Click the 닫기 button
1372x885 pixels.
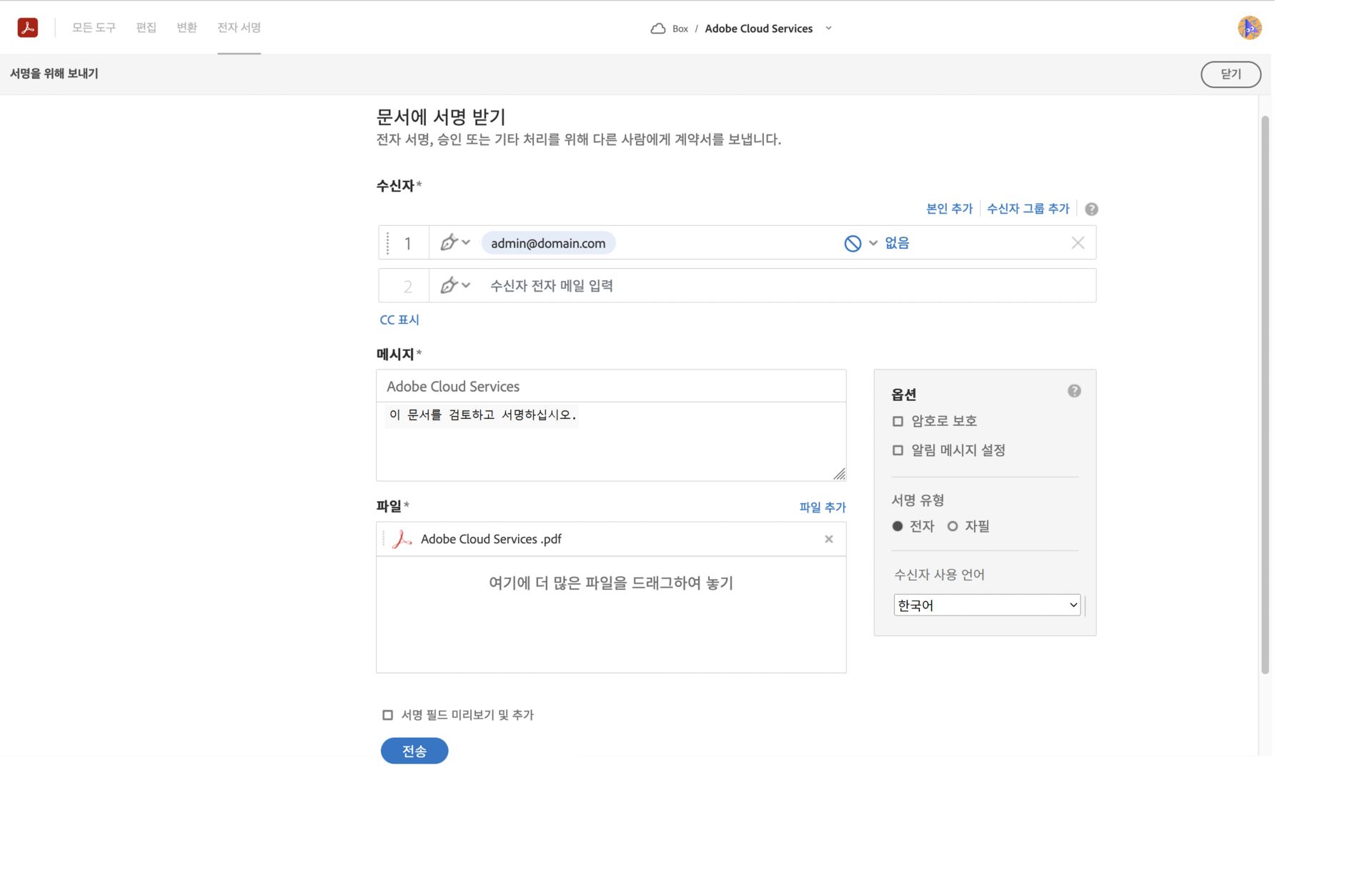pyautogui.click(x=1231, y=74)
